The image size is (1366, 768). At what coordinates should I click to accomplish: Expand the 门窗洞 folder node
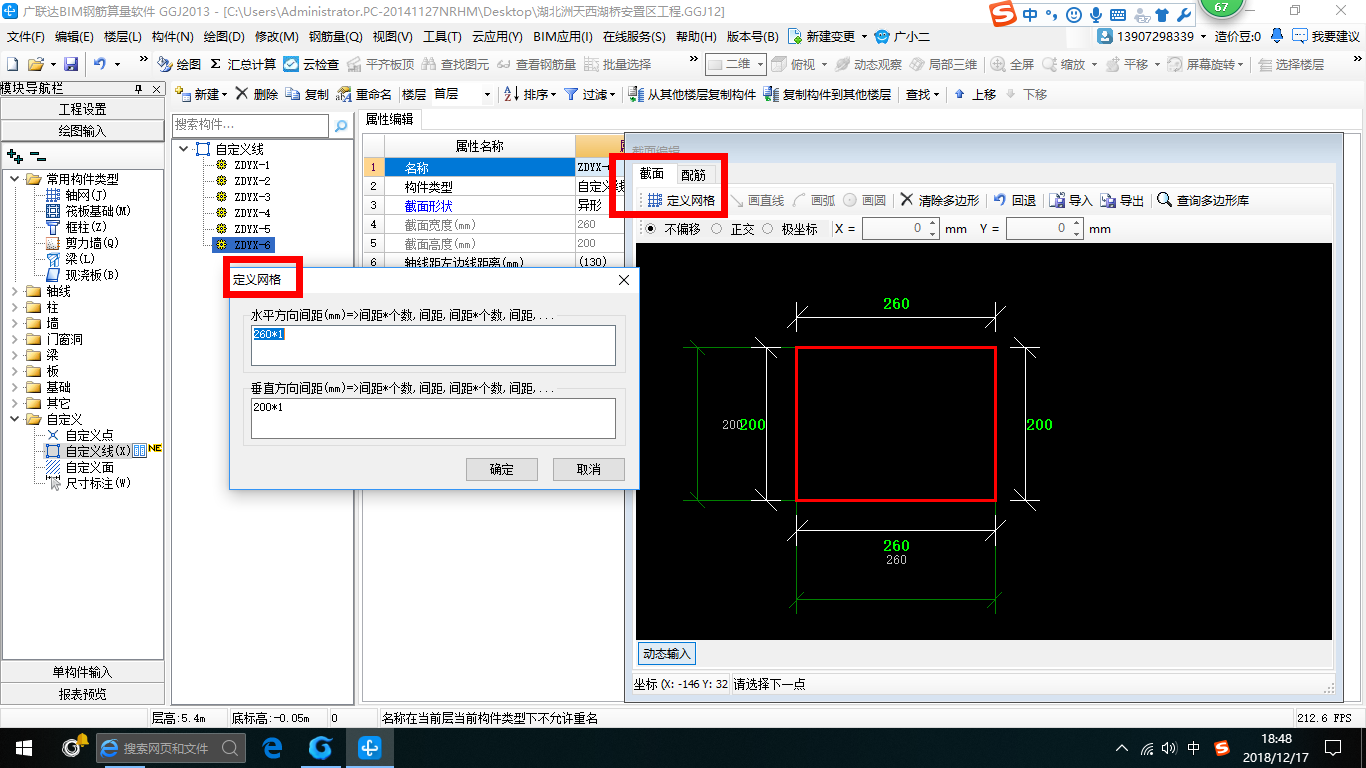(14, 339)
